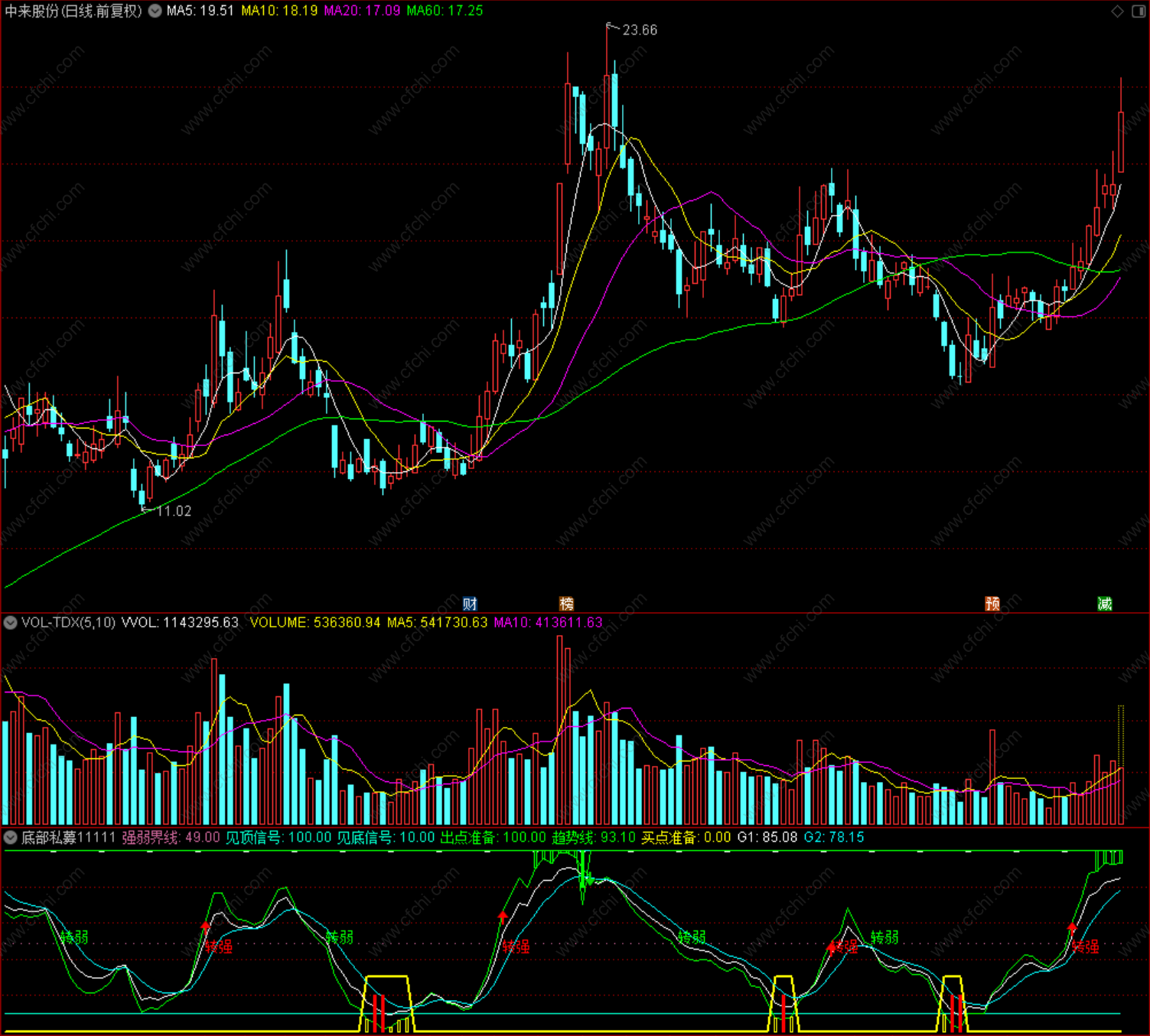The width and height of the screenshot is (1150, 1036).
Task: Select the MA5: 19.51 label
Action: [200, 11]
